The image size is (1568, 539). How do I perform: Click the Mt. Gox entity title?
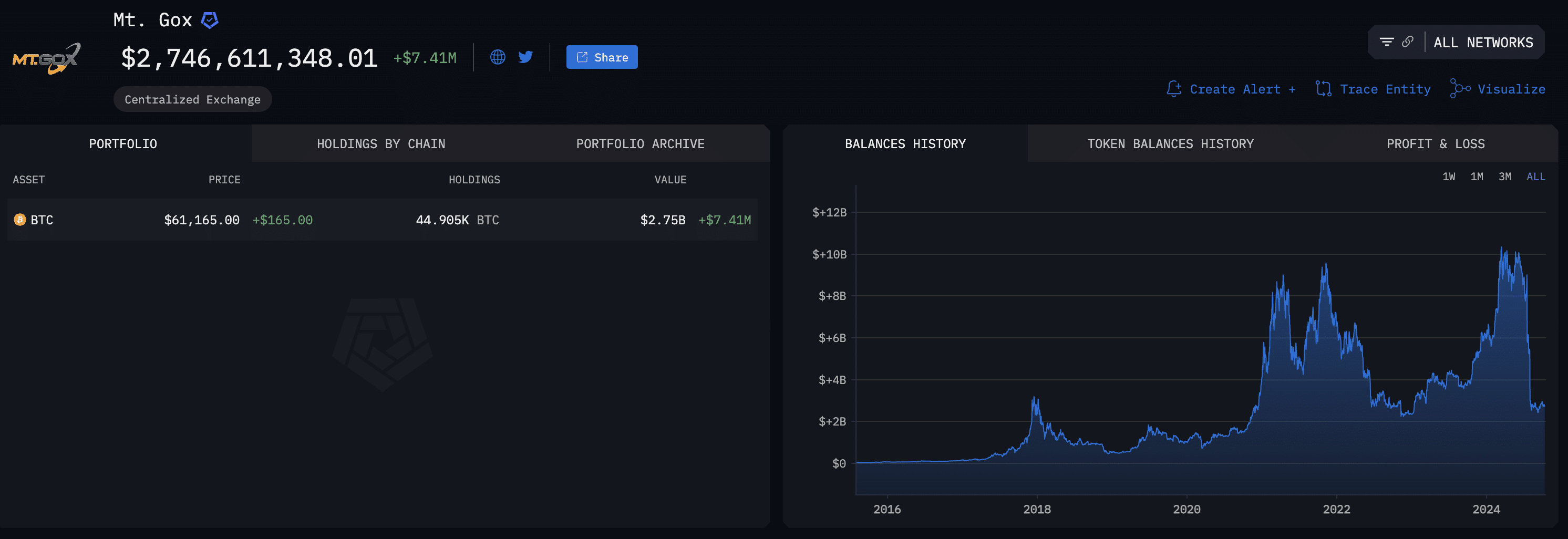152,20
